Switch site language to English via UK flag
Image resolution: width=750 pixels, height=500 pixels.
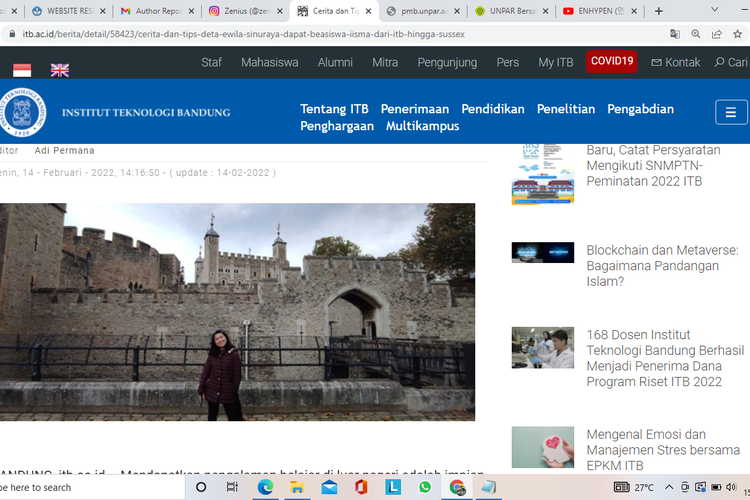[60, 70]
